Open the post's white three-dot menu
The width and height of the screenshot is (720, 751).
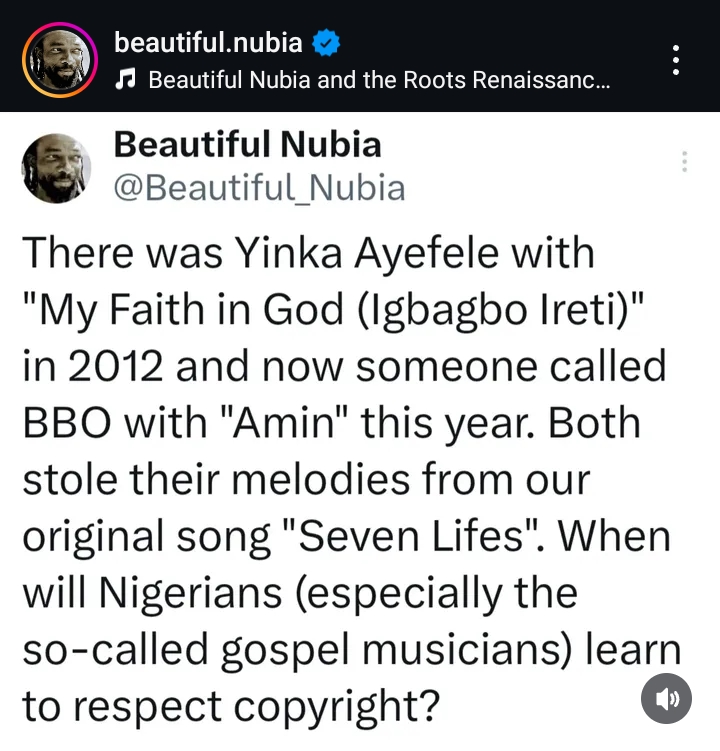coord(677,60)
